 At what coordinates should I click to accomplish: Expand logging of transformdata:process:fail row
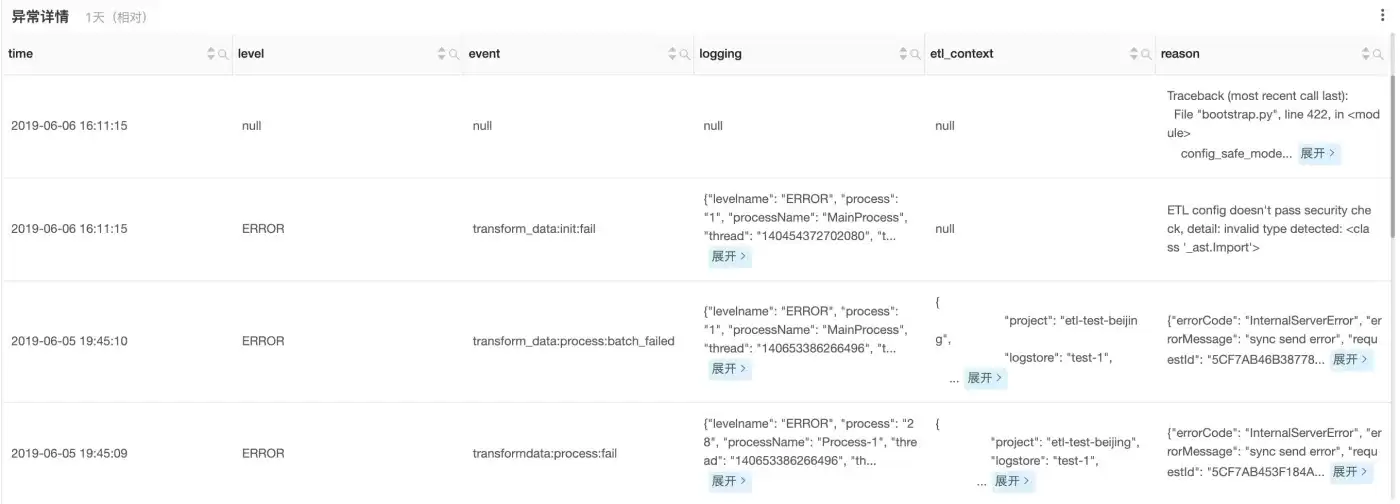tap(729, 481)
